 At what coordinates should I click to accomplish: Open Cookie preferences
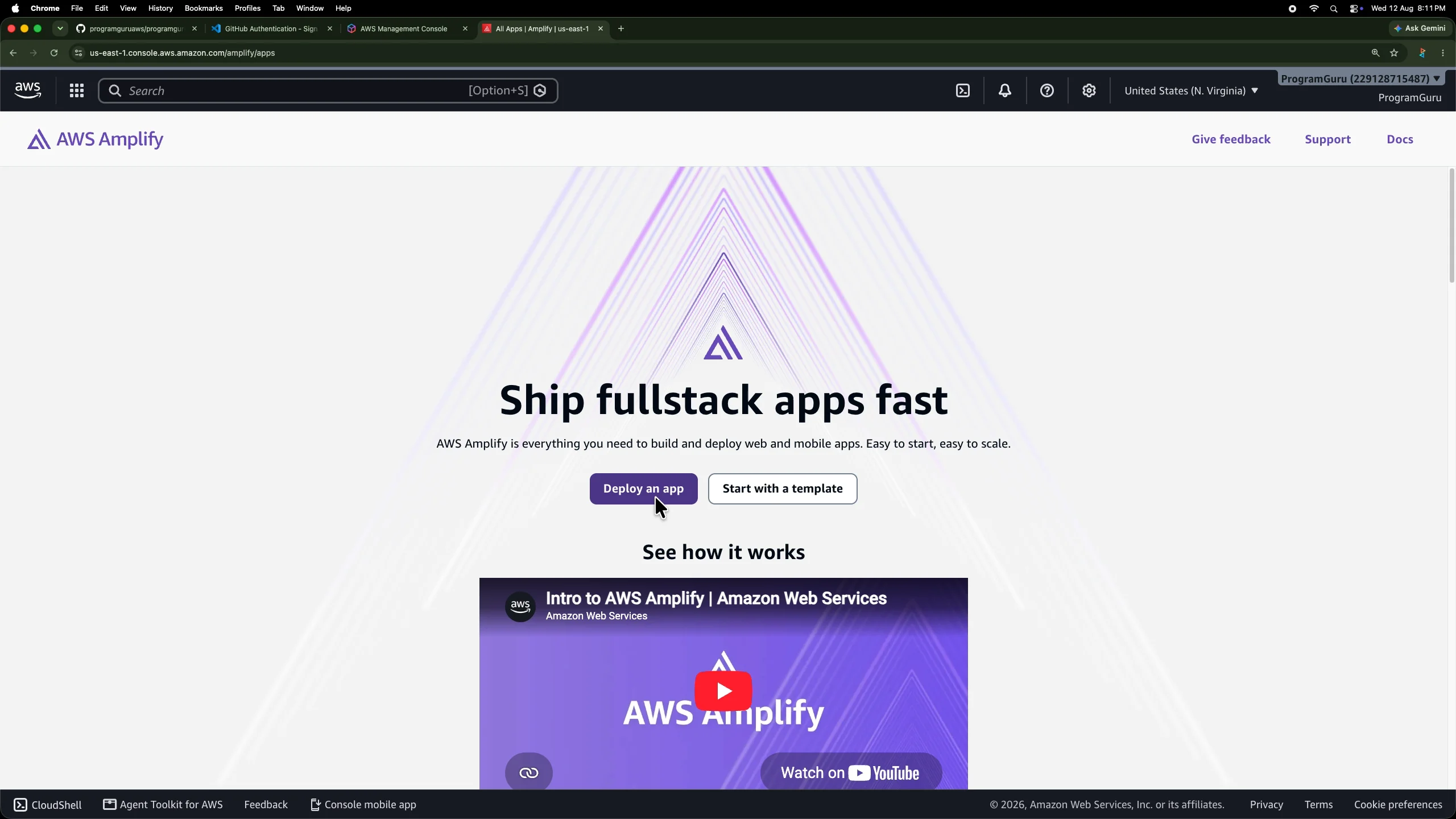tap(1398, 805)
